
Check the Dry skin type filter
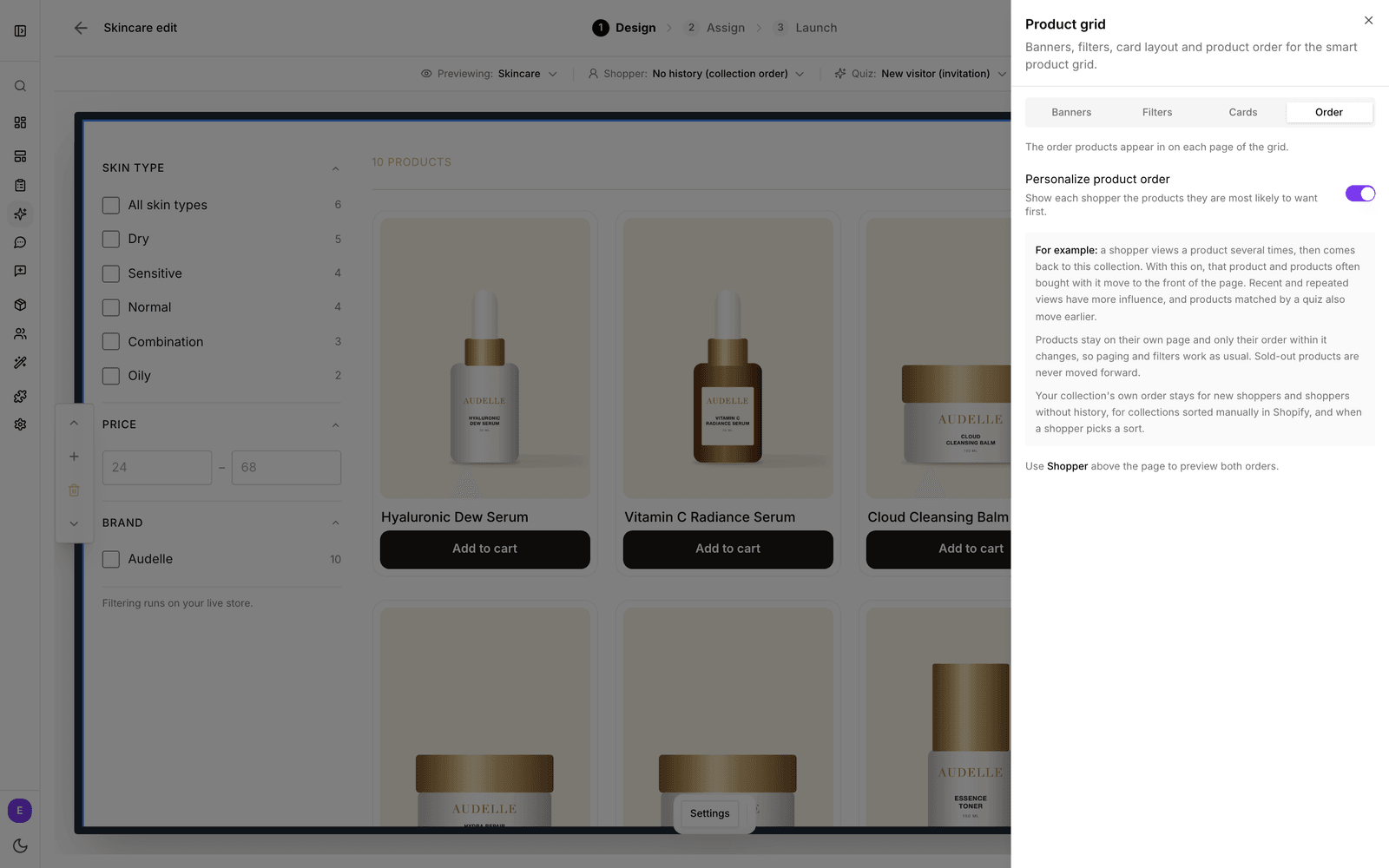coord(111,239)
